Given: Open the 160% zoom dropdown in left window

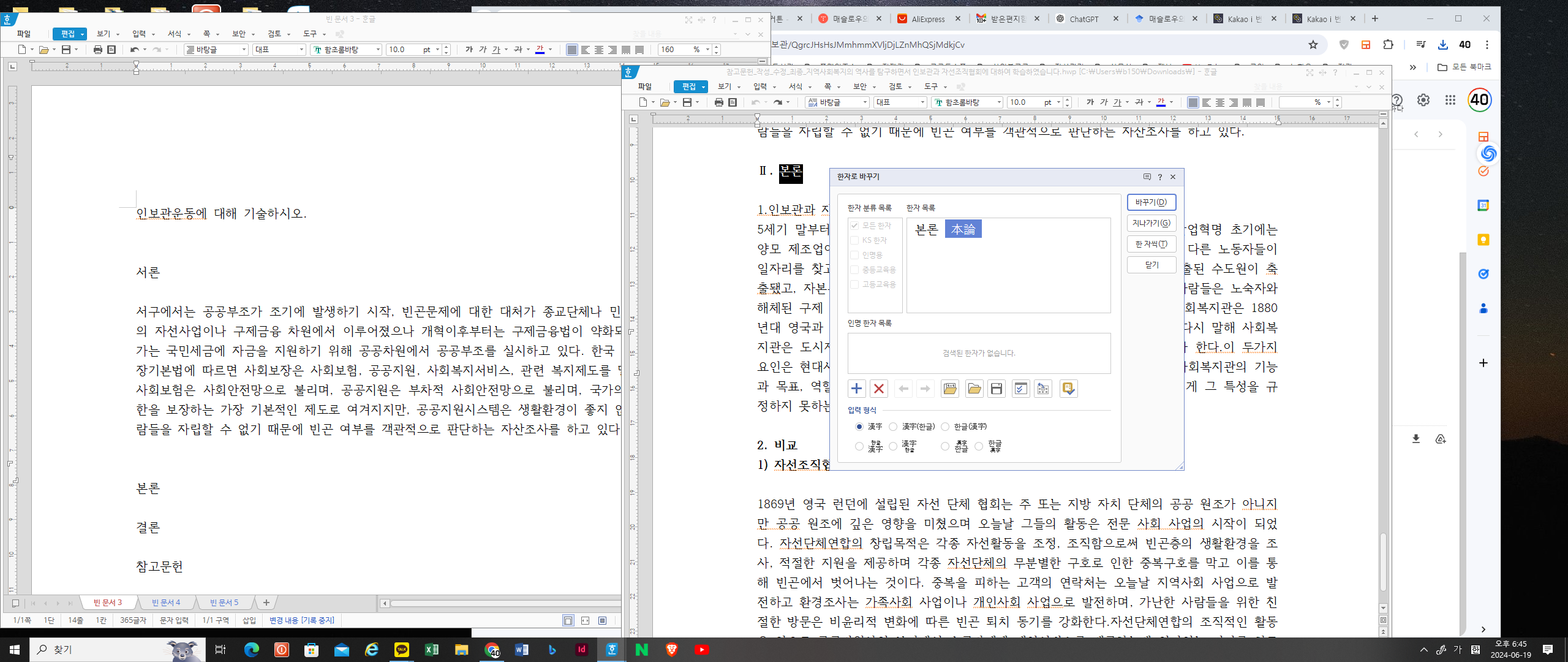Looking at the screenshot, I should [707, 50].
